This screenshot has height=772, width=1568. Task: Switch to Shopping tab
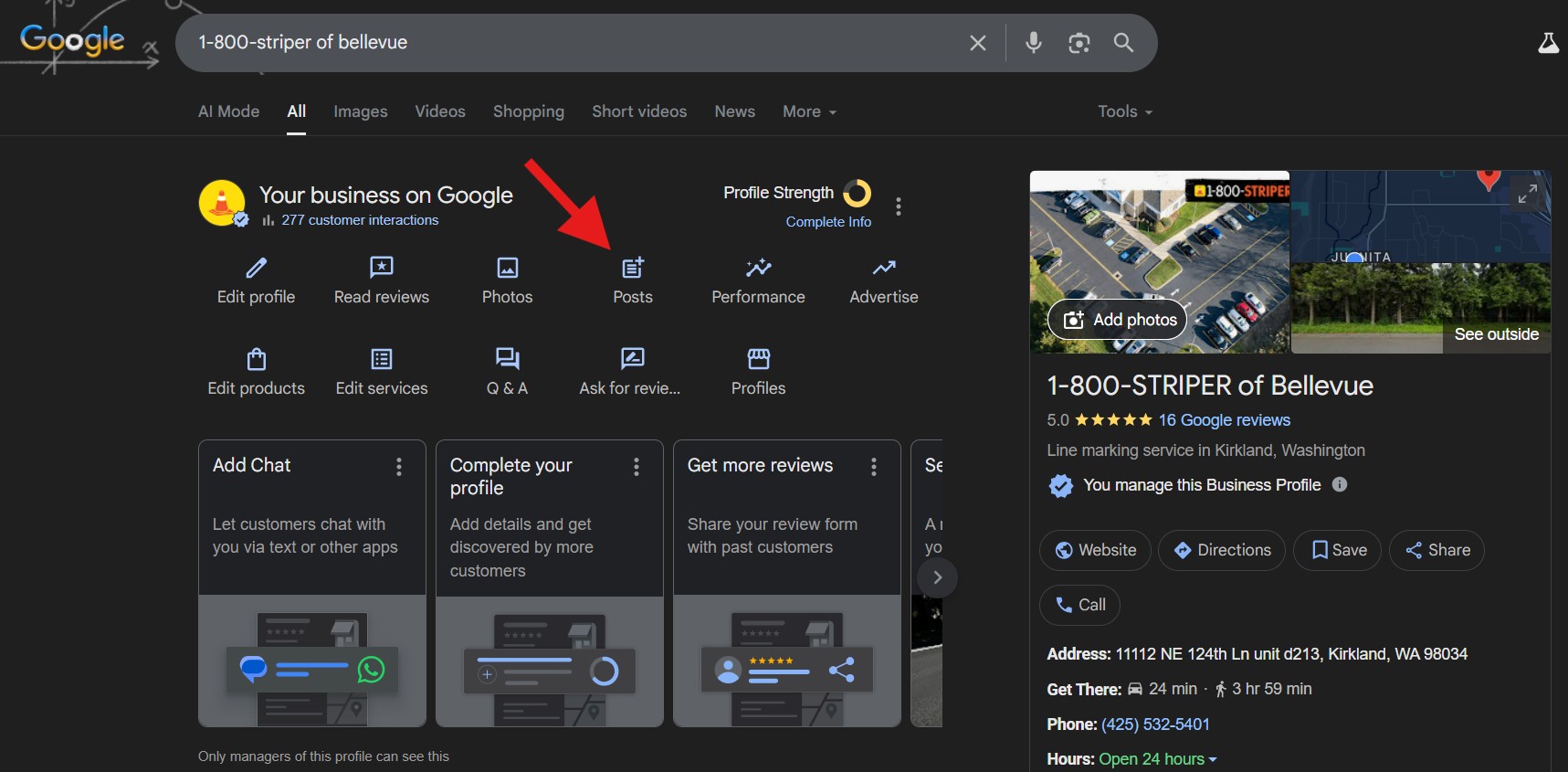pyautogui.click(x=529, y=111)
